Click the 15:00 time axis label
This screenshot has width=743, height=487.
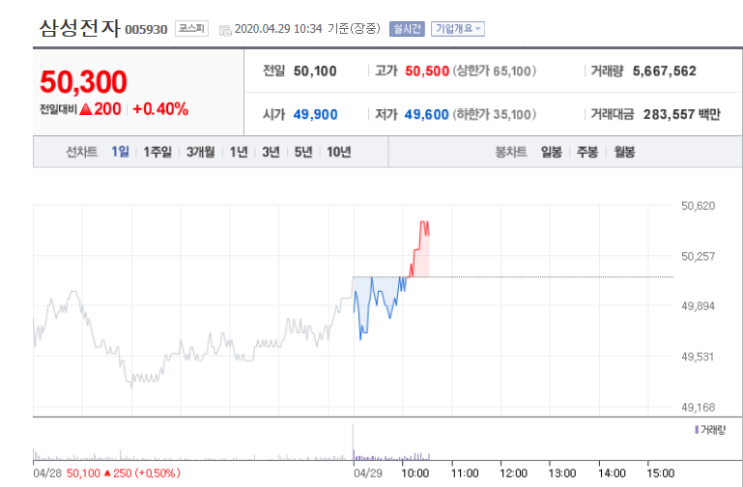661,473
